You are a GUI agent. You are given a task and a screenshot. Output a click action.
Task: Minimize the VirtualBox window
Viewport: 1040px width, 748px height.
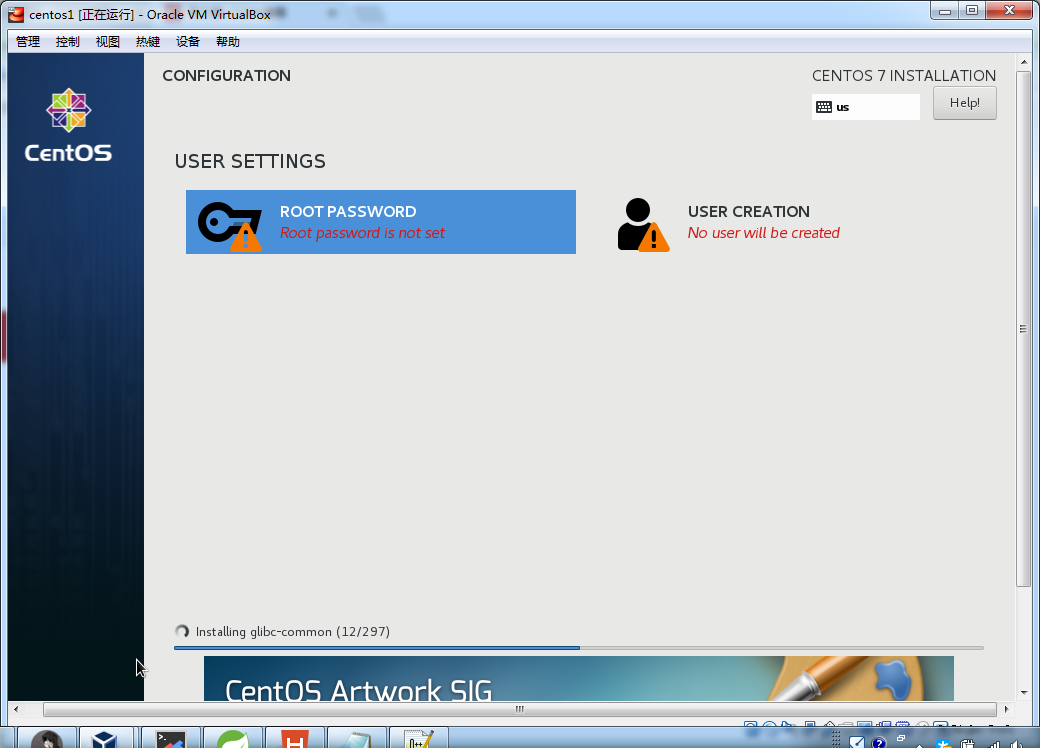945,11
